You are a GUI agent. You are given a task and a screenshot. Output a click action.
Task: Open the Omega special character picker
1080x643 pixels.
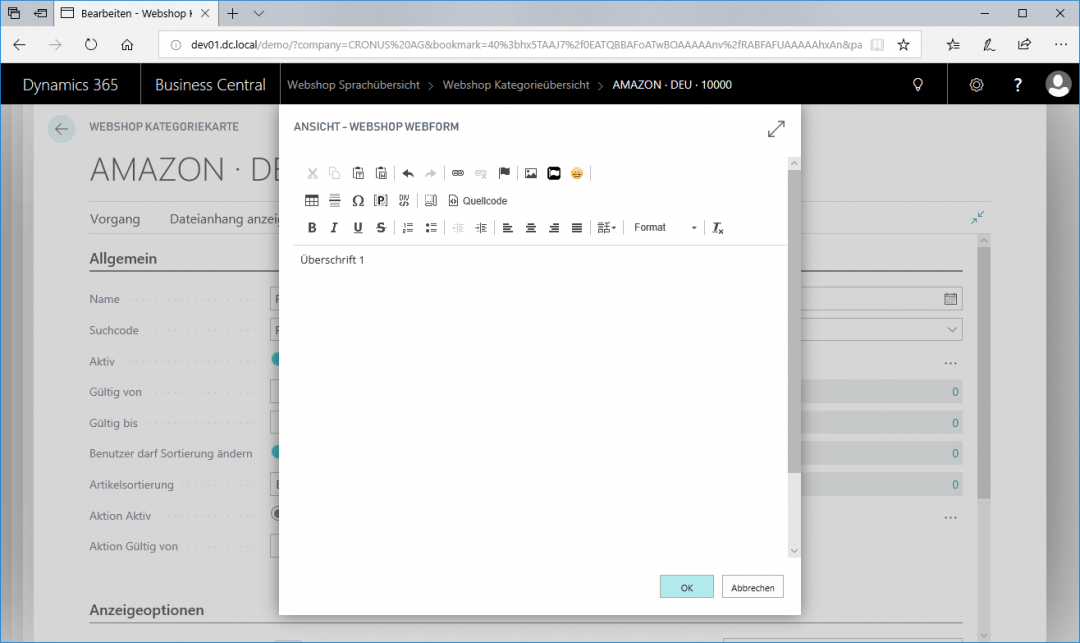point(358,200)
